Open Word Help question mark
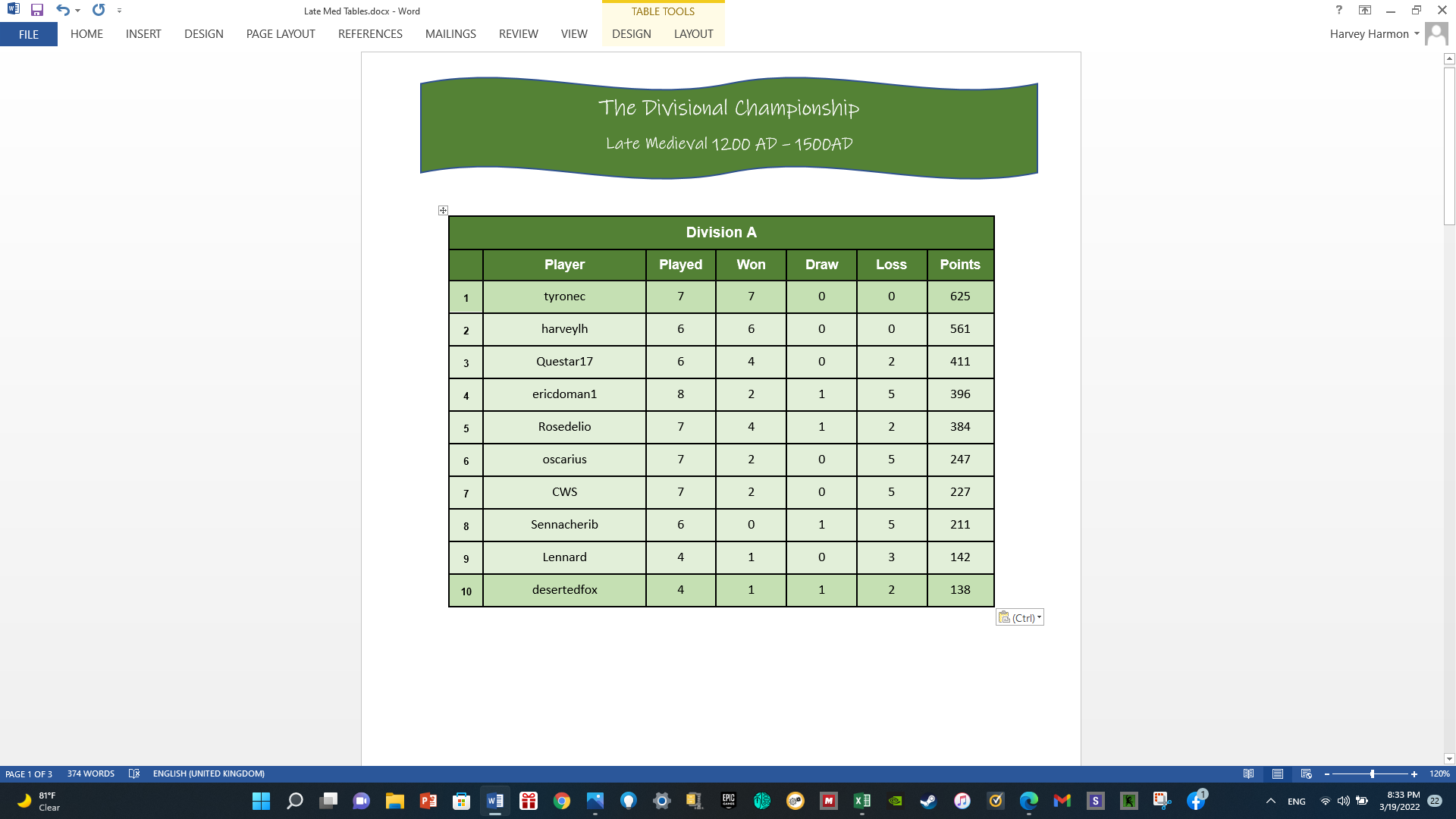The image size is (1456, 819). (1338, 11)
